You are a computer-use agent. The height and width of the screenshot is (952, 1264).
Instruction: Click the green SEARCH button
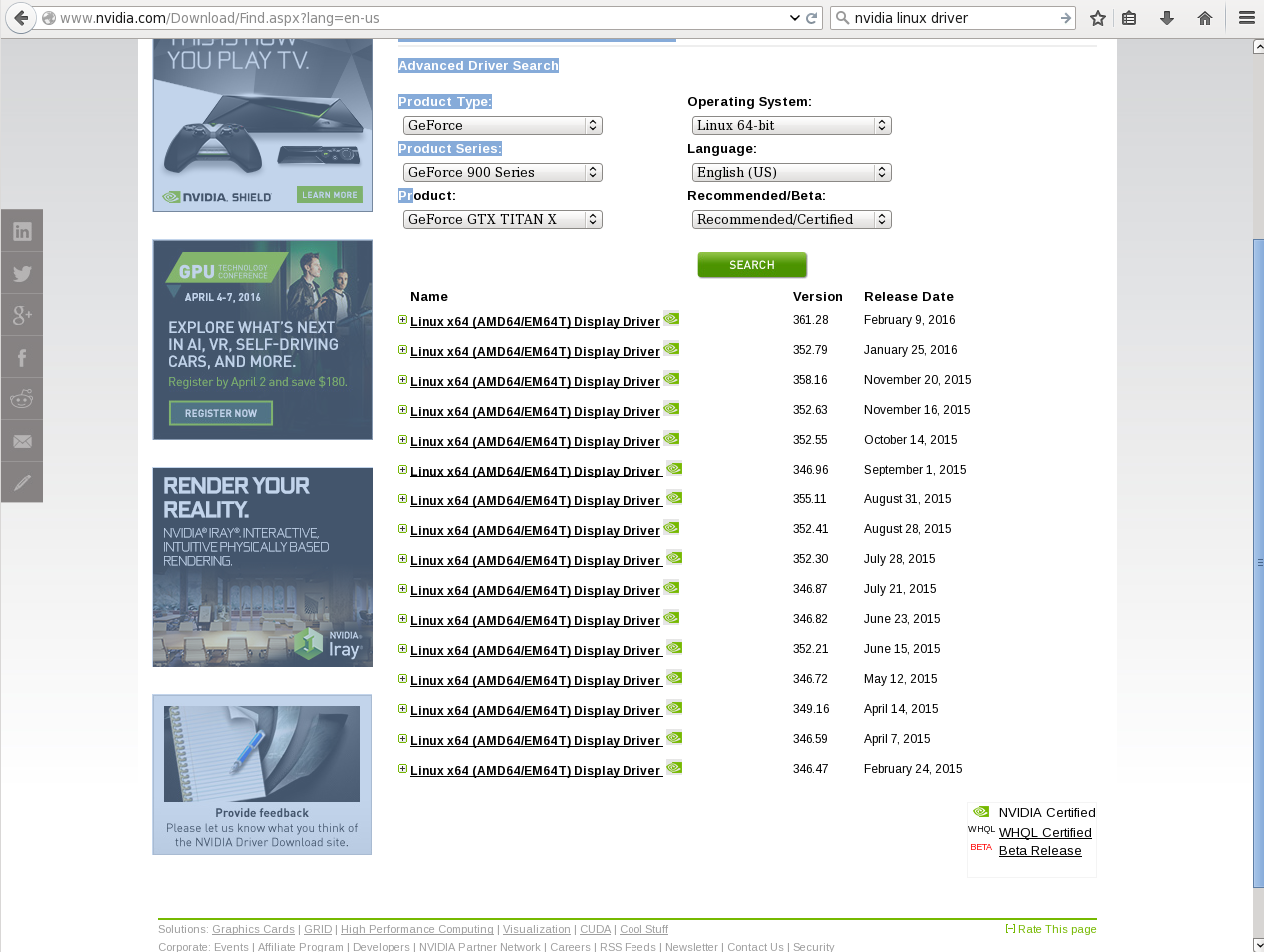(x=752, y=265)
